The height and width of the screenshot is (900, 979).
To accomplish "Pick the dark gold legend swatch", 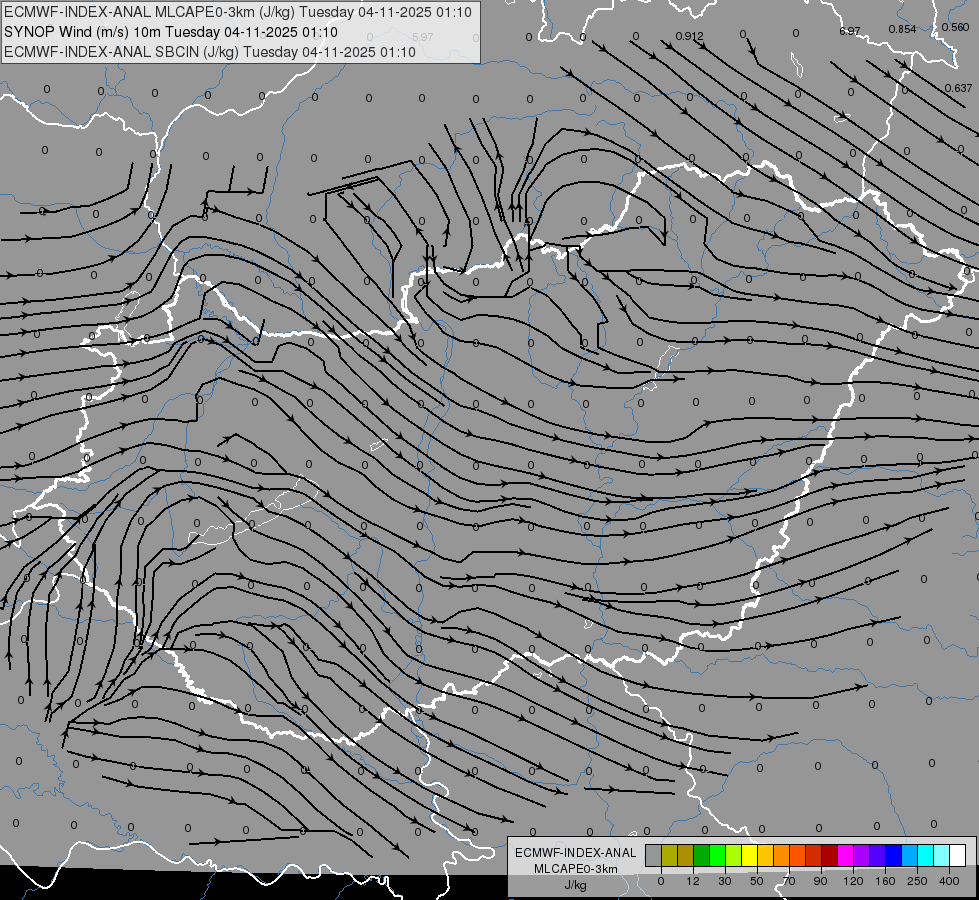I will [x=686, y=855].
